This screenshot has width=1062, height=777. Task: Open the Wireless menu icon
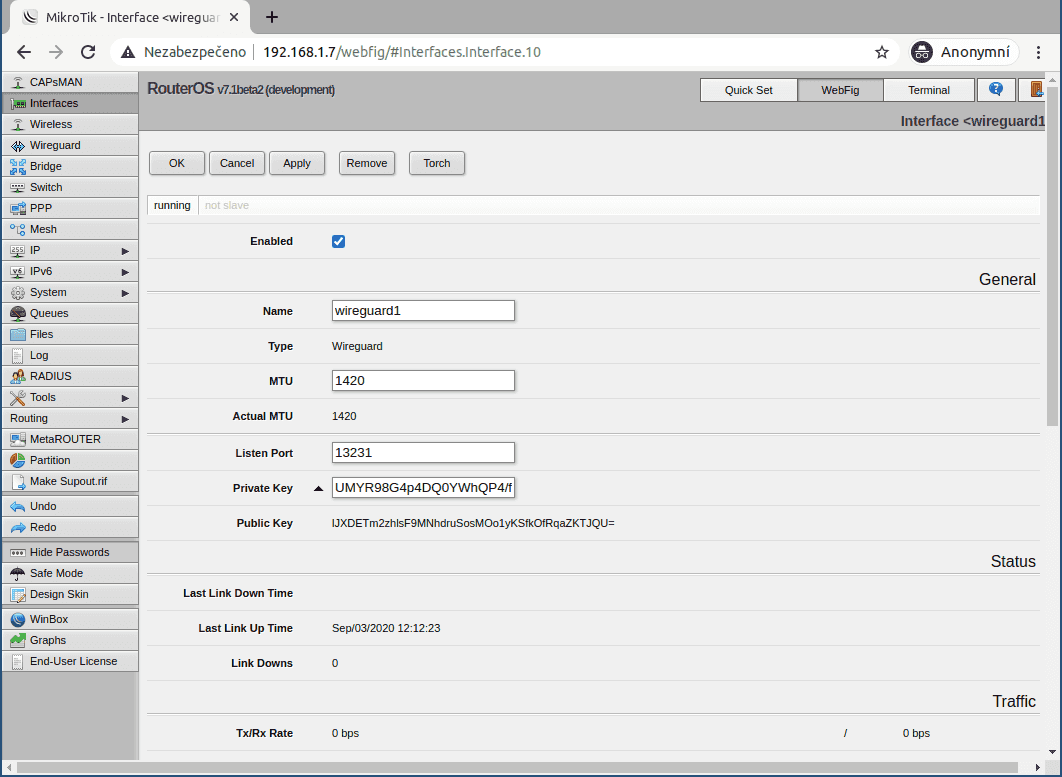pos(18,124)
